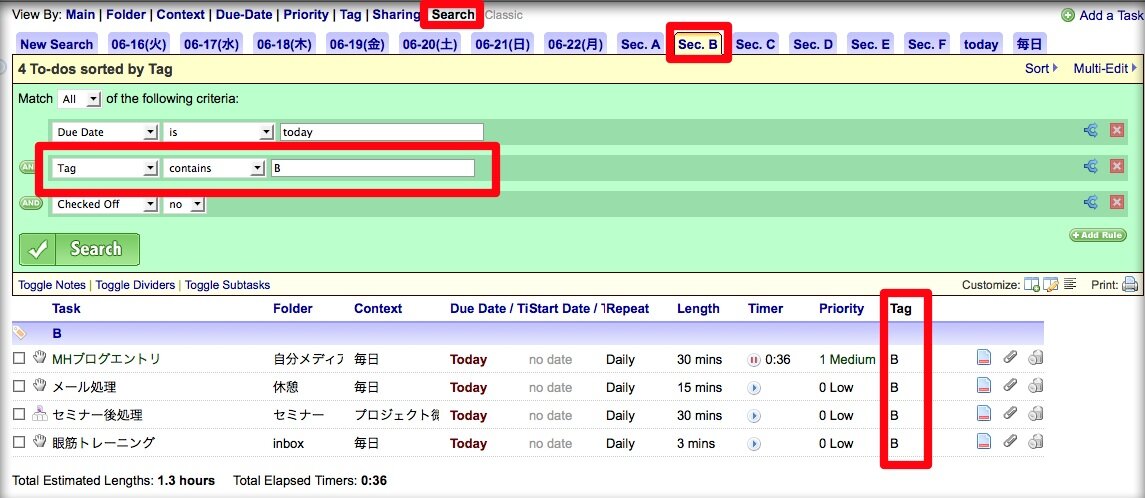The image size is (1145, 498).
Task: Click the branch icon on the Checked Off rule
Action: point(1090,203)
